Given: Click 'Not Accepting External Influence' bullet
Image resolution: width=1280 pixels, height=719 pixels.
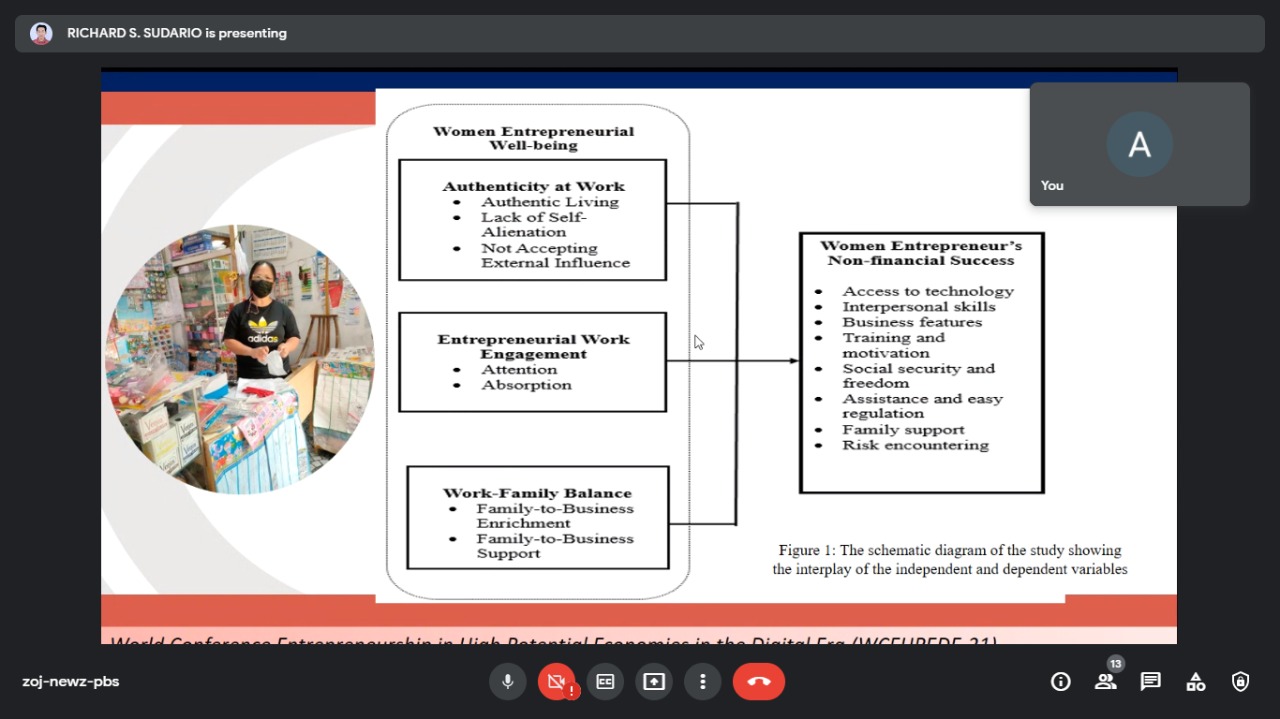Looking at the screenshot, I should click(555, 255).
